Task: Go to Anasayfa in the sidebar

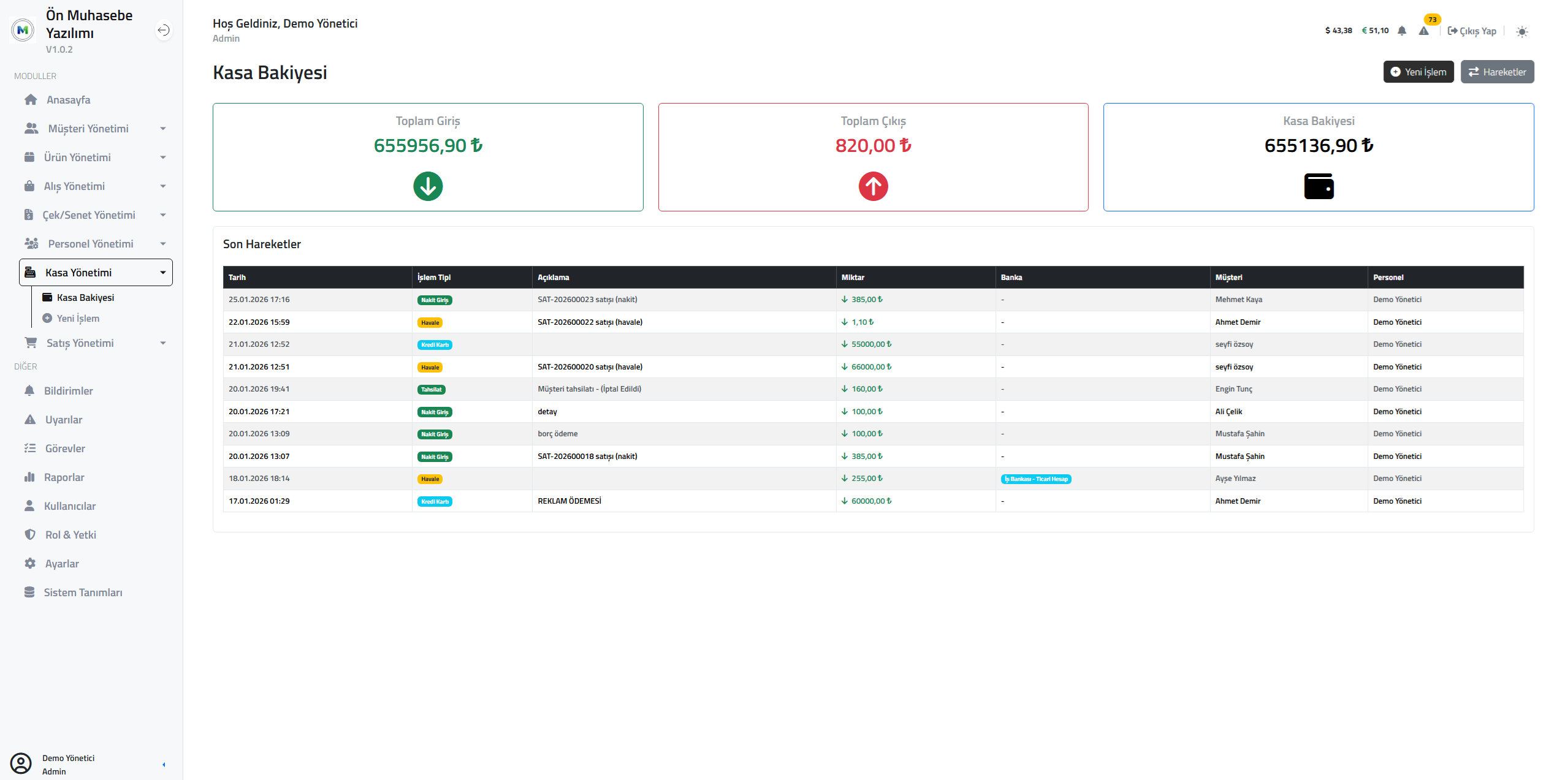Action: point(68,100)
